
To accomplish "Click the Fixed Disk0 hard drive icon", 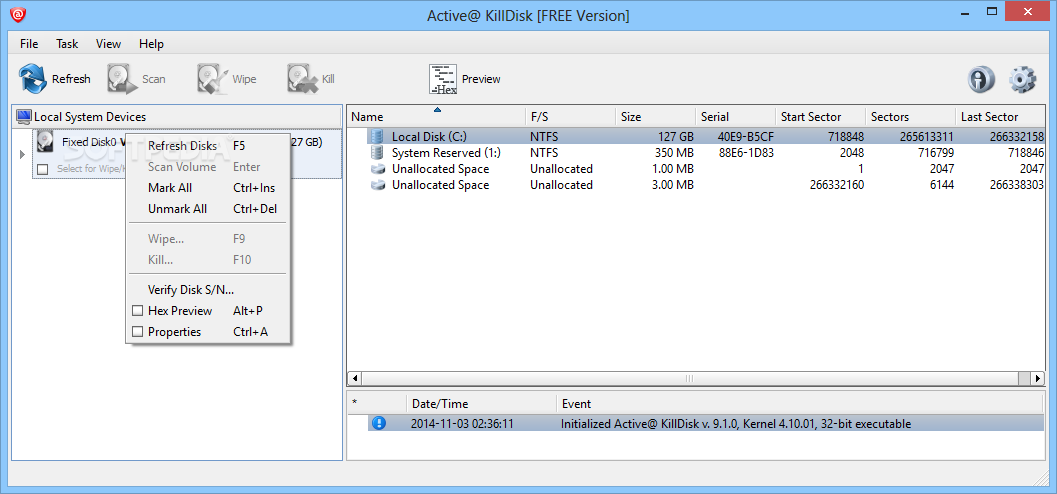I will (46, 142).
